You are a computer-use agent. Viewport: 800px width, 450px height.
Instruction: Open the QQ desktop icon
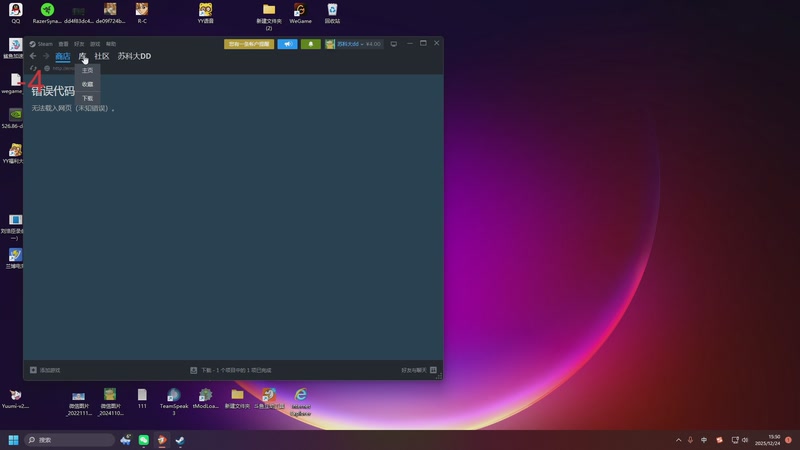click(16, 13)
